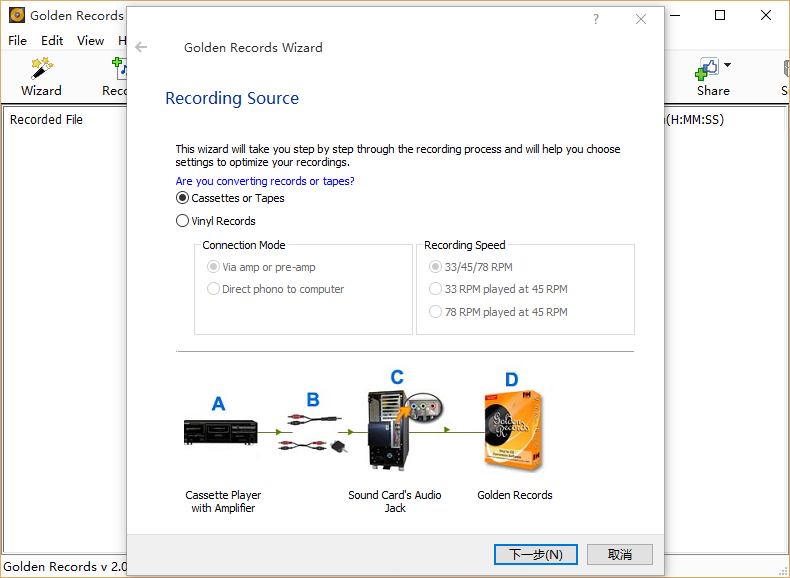Click 'Cassette Player with Amplifier' caption
This screenshot has width=790, height=578.
pyautogui.click(x=223, y=501)
